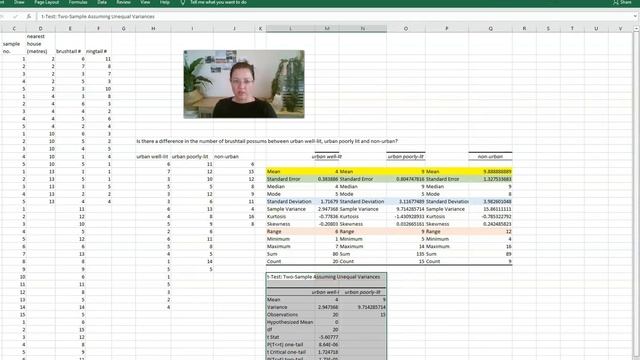This screenshot has width=640, height=360.
Task: Switch to the Data tab
Action: [102, 2]
